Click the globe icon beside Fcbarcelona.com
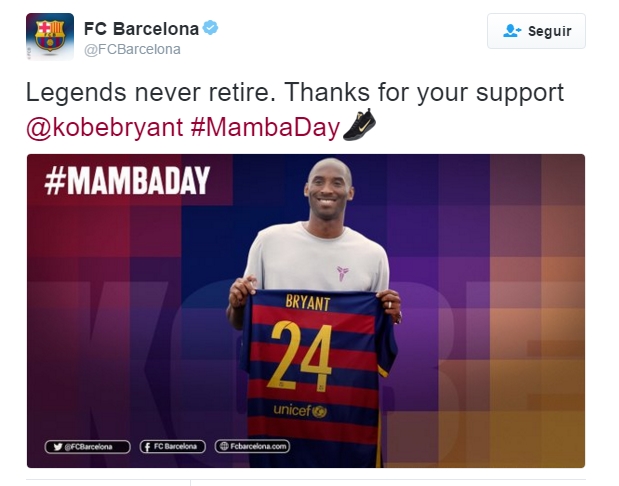The image size is (619, 486). coord(224,446)
